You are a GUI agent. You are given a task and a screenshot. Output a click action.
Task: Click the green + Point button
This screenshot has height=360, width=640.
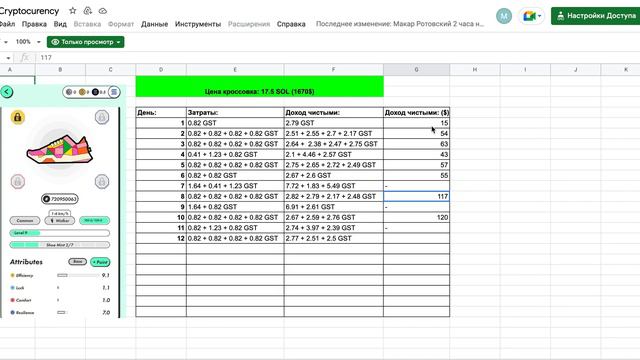tap(100, 262)
